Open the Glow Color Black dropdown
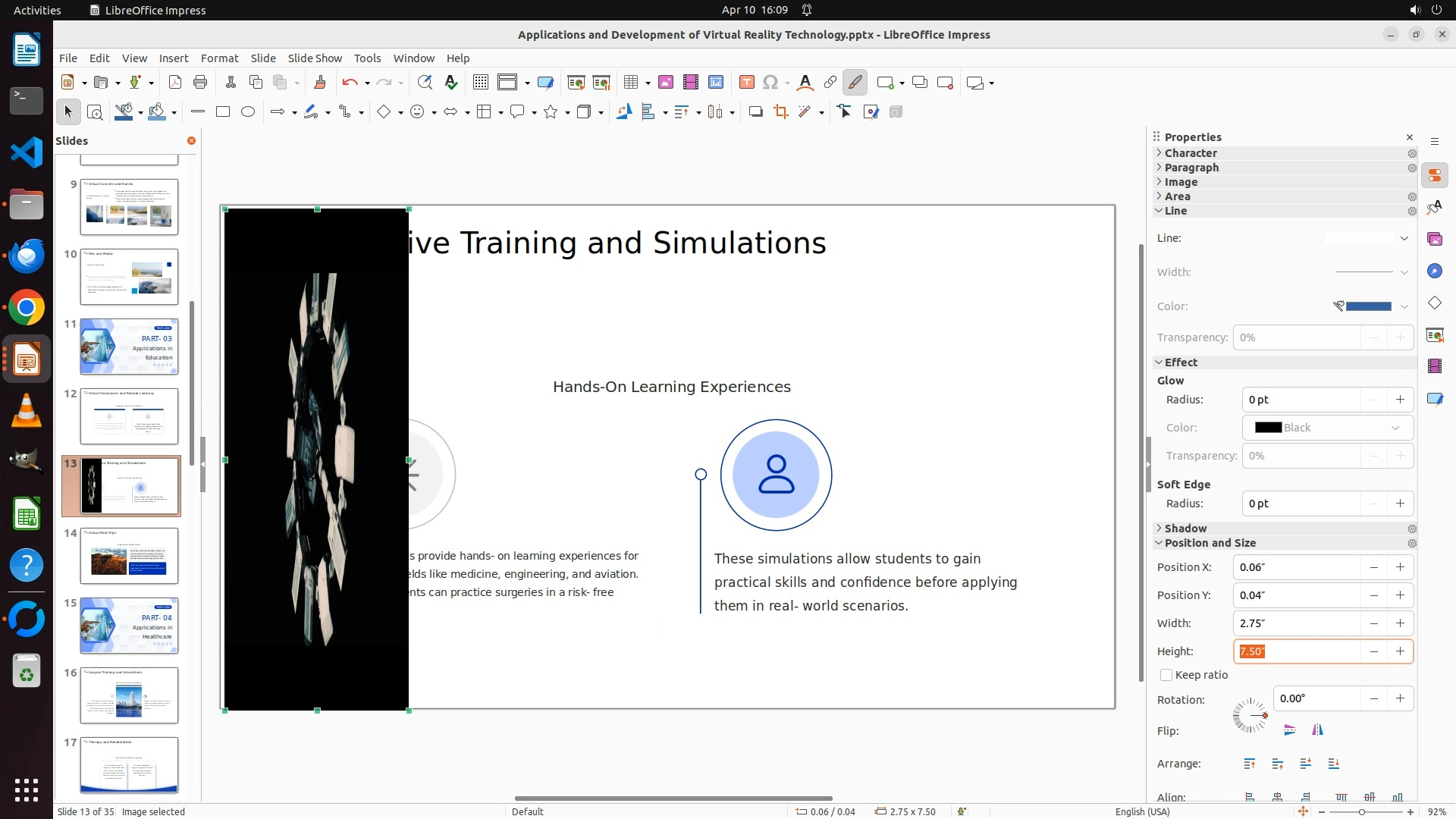1456x819 pixels. [x=1327, y=428]
